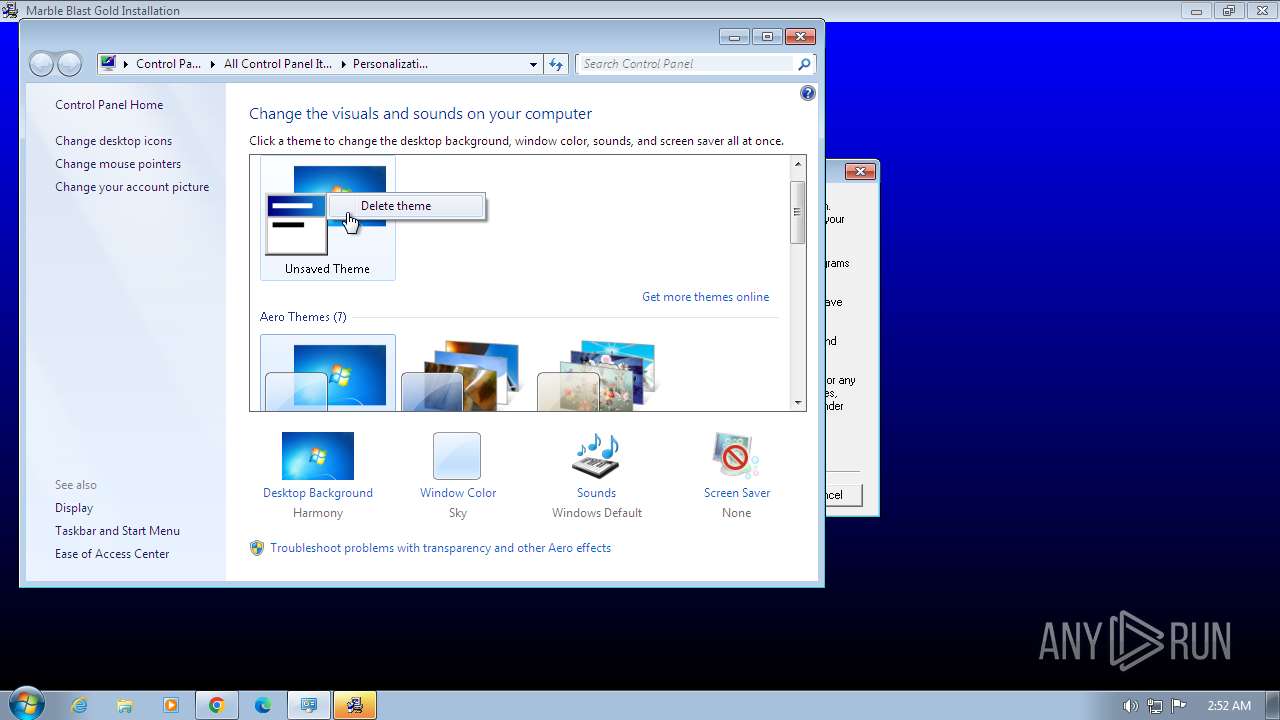Open Get more themes online link
This screenshot has height=720, width=1280.
705,297
